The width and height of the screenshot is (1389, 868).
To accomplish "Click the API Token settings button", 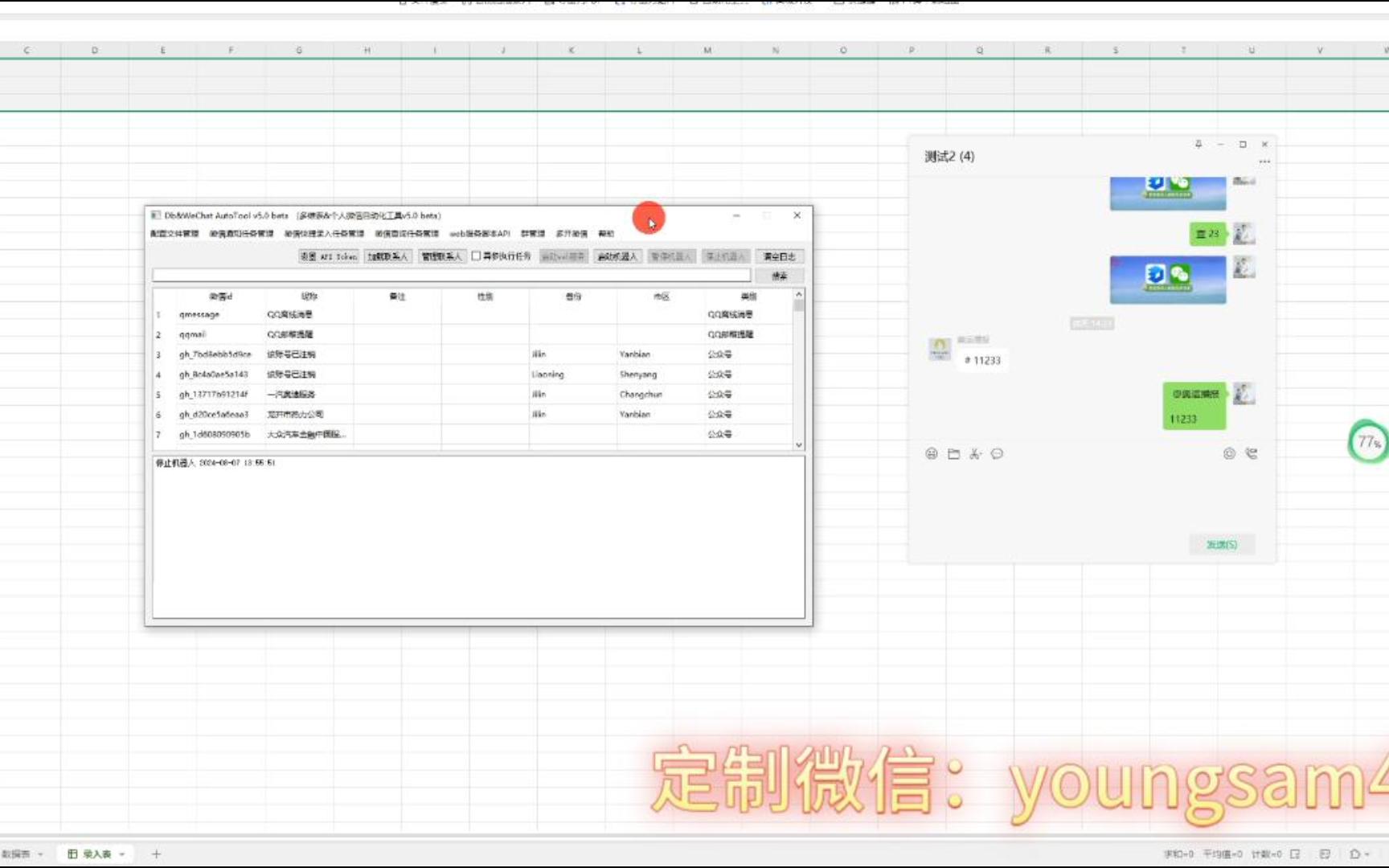I will pos(329,256).
